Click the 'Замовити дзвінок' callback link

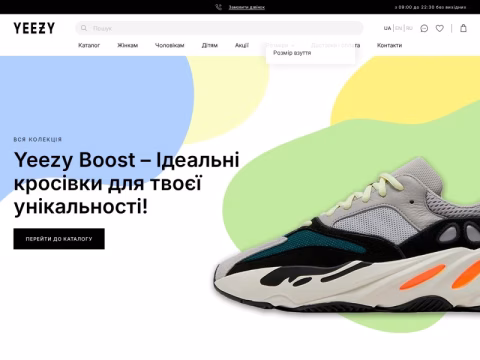(247, 7)
